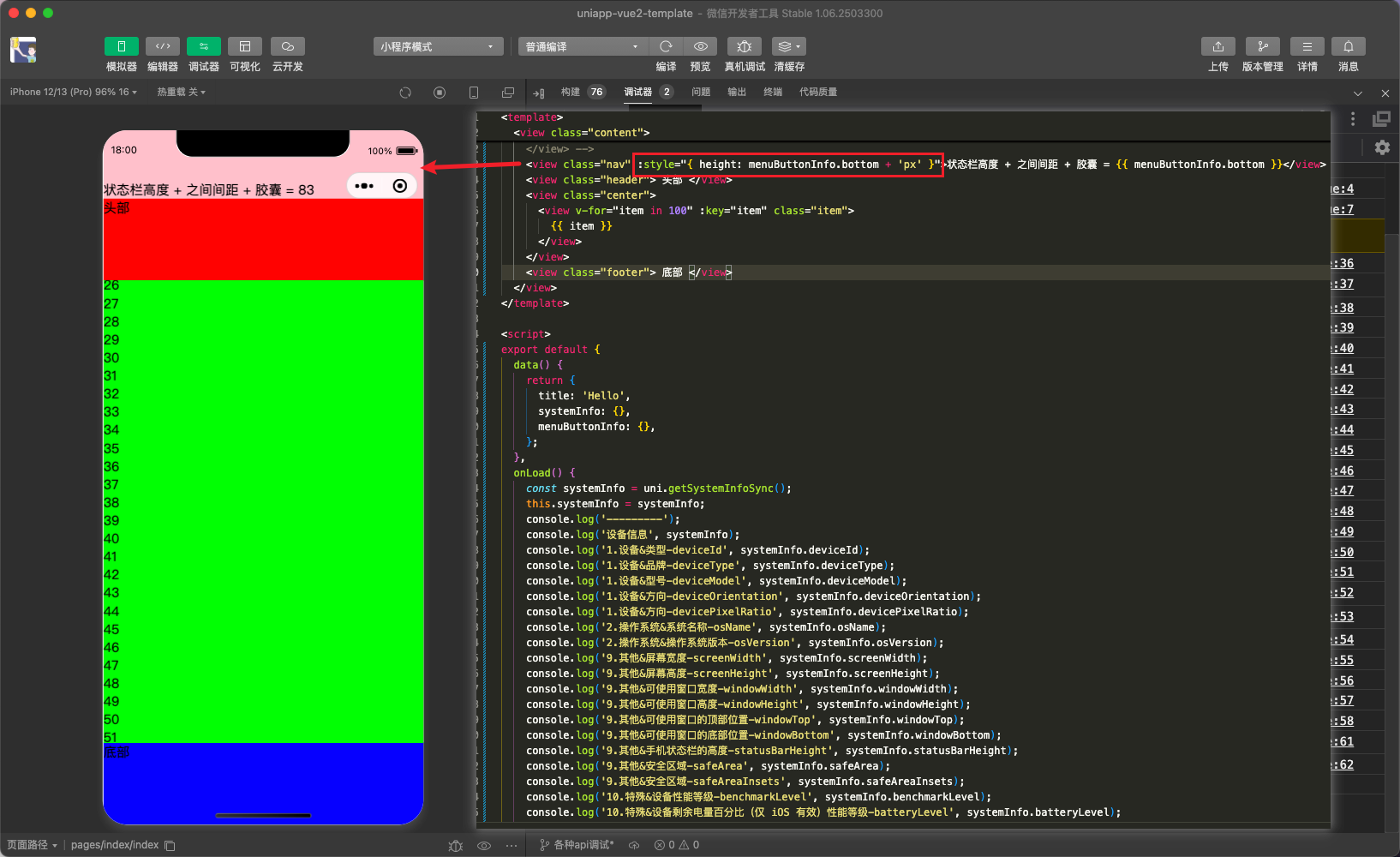Image resolution: width=1400 pixels, height=857 pixels.
Task: Tap the mini program capsule menu dots
Action: [364, 186]
